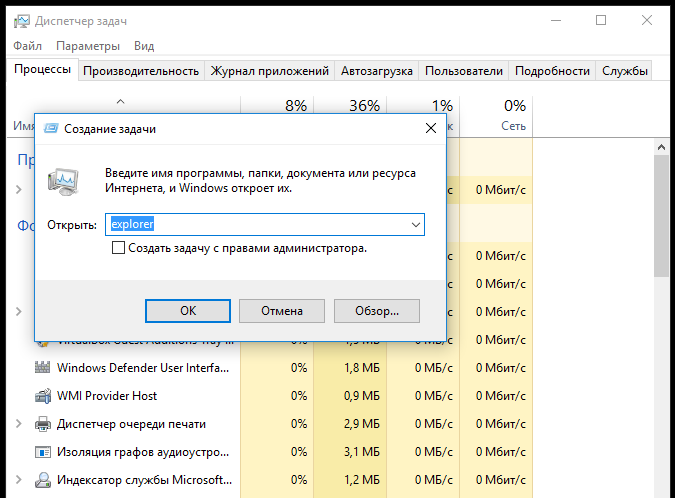Image resolution: width=675 pixels, height=498 pixels.
Task: Click the Create Task dialog title icon
Action: 51,128
